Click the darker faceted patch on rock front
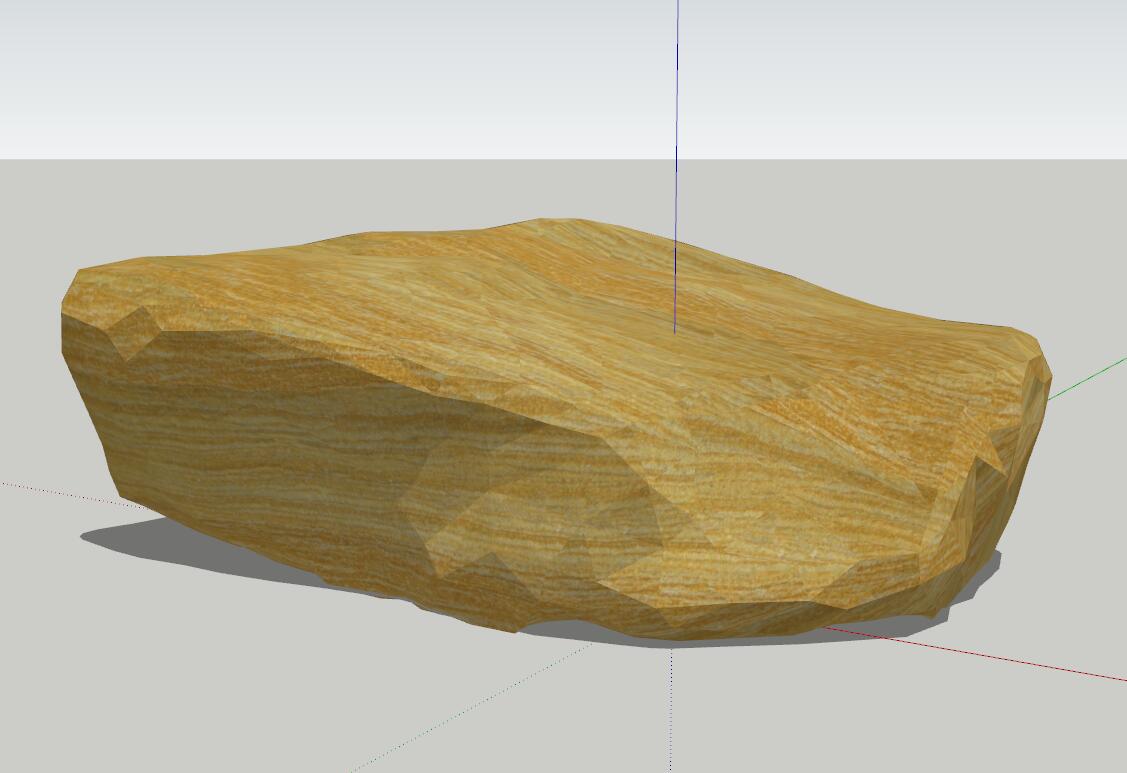This screenshot has height=773, width=1127. point(530,510)
